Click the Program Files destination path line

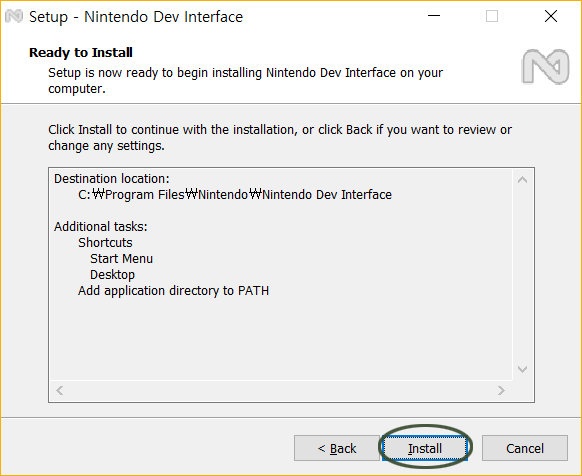pyautogui.click(x=235, y=195)
